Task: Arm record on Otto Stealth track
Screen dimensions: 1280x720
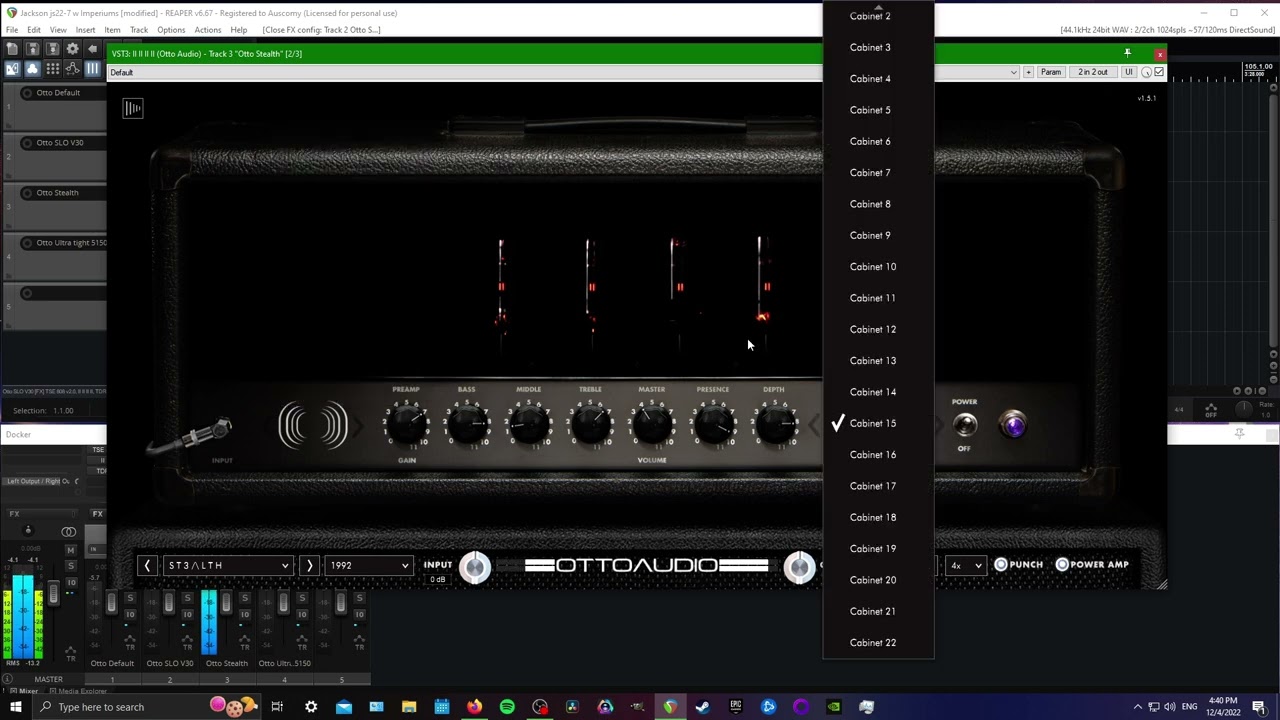Action: click(27, 193)
